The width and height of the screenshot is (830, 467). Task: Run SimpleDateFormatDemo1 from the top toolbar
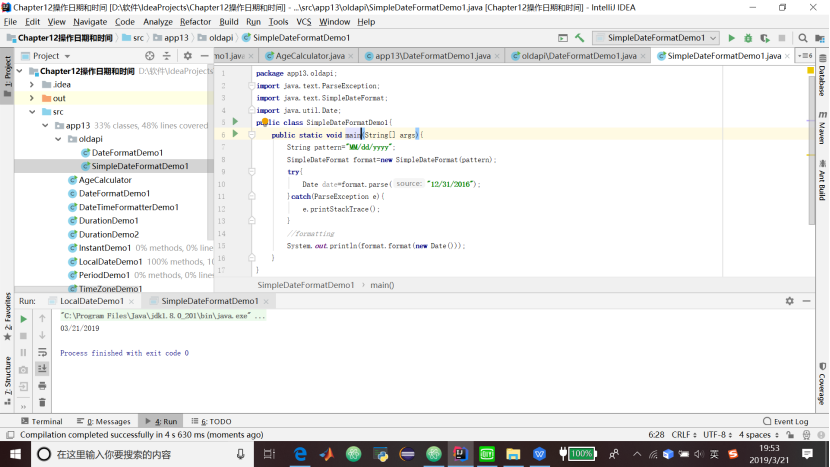[732, 38]
